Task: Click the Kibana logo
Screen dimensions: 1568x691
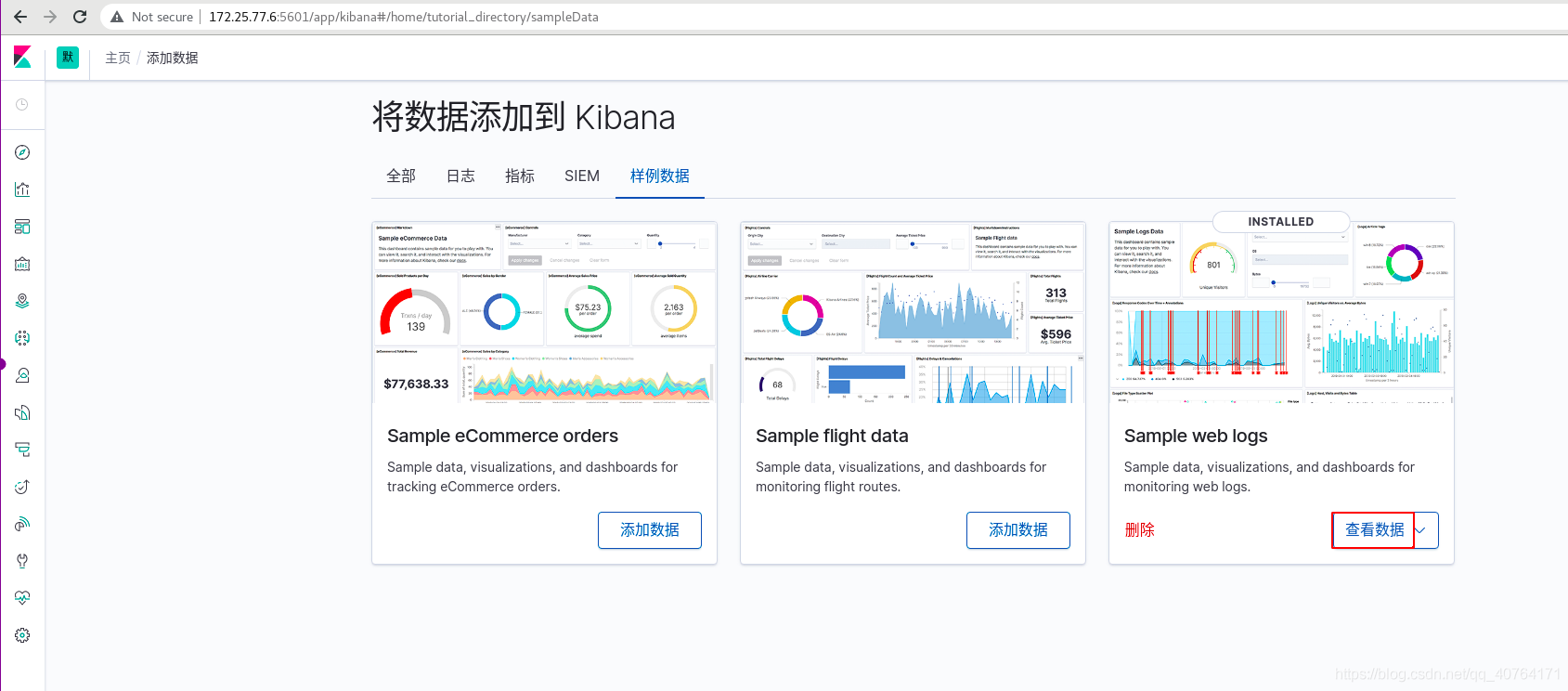Action: [x=22, y=58]
